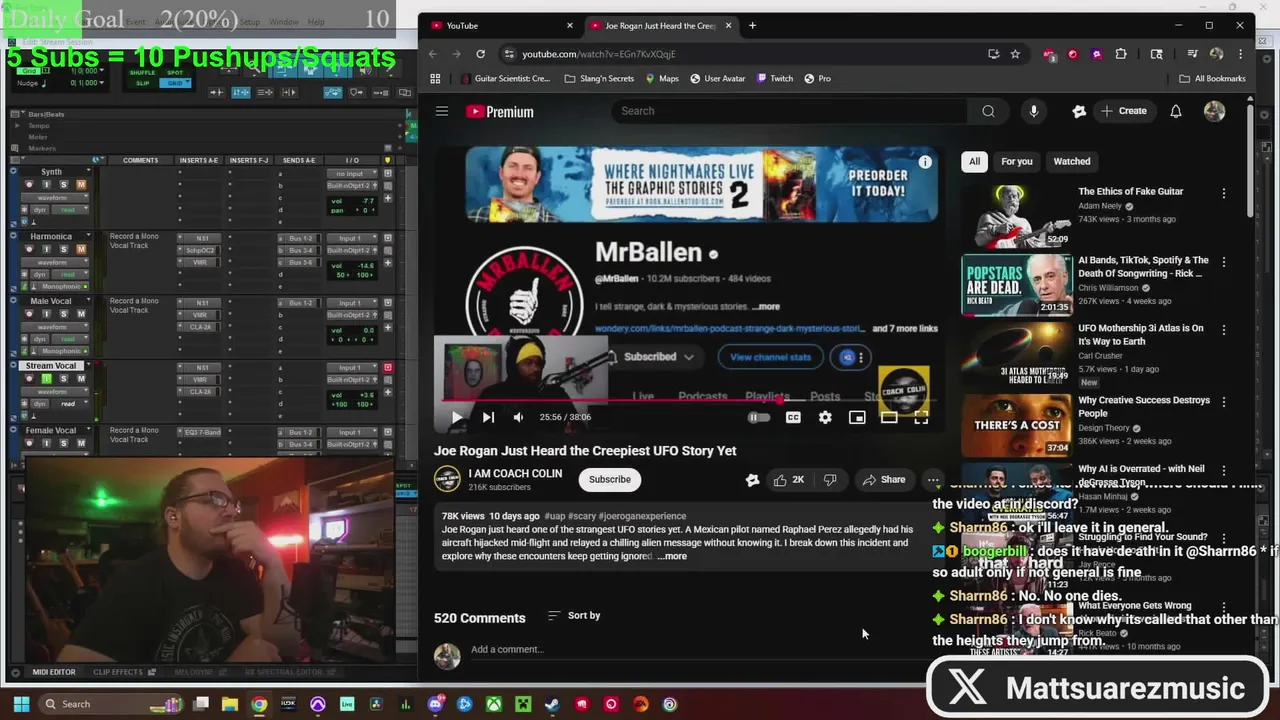
Task: Mute the Stream Vocal track
Action: [x=81, y=379]
